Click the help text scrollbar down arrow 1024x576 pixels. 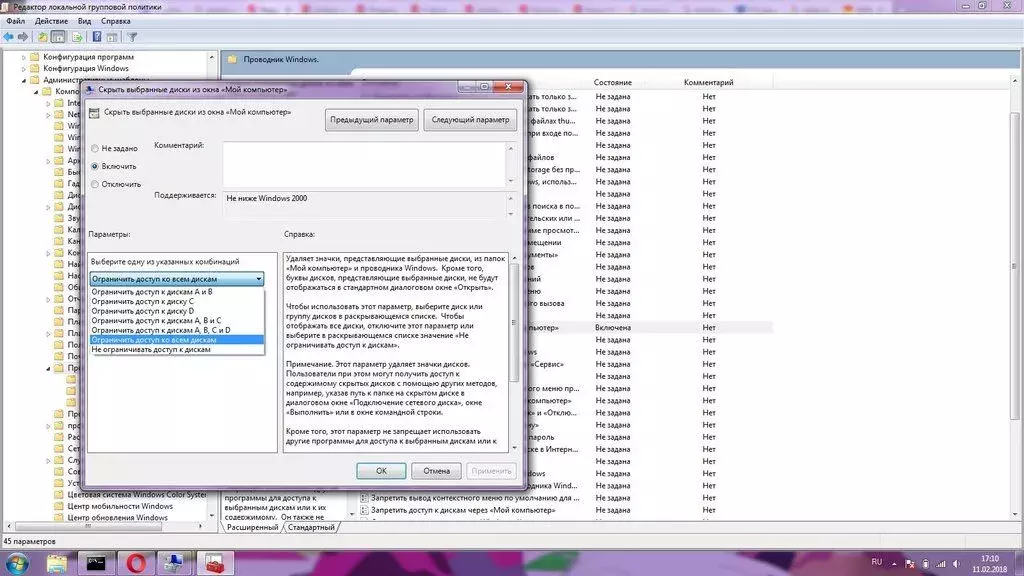coord(514,448)
